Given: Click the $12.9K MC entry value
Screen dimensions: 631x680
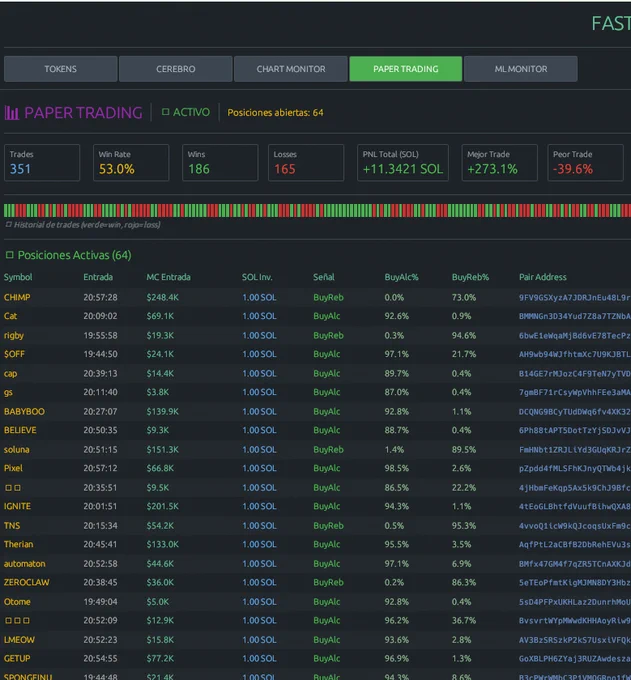Looking at the screenshot, I should pyautogui.click(x=160, y=621).
